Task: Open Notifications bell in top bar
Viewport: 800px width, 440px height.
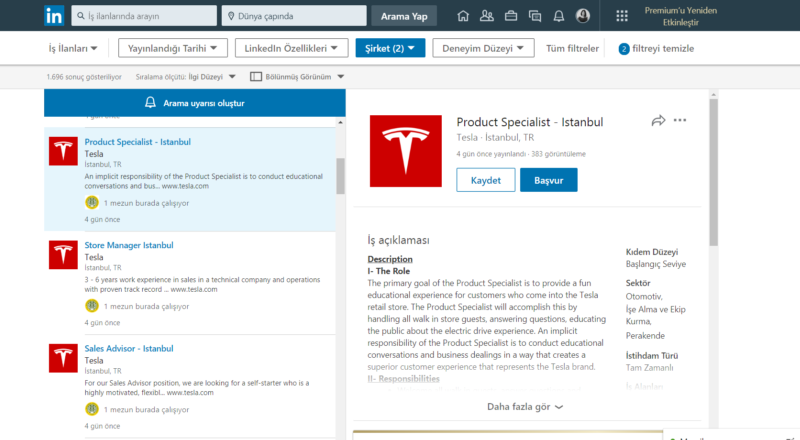Action: coord(559,16)
